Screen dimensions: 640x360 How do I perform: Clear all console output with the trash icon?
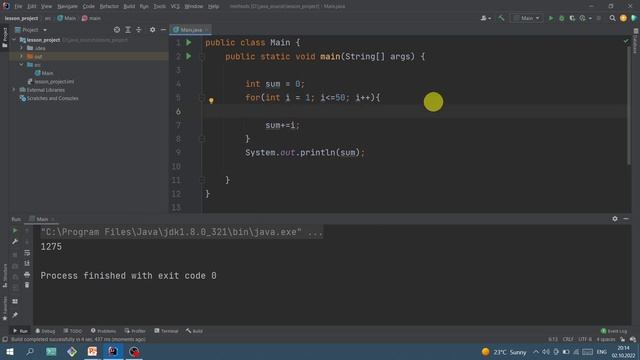(27, 285)
